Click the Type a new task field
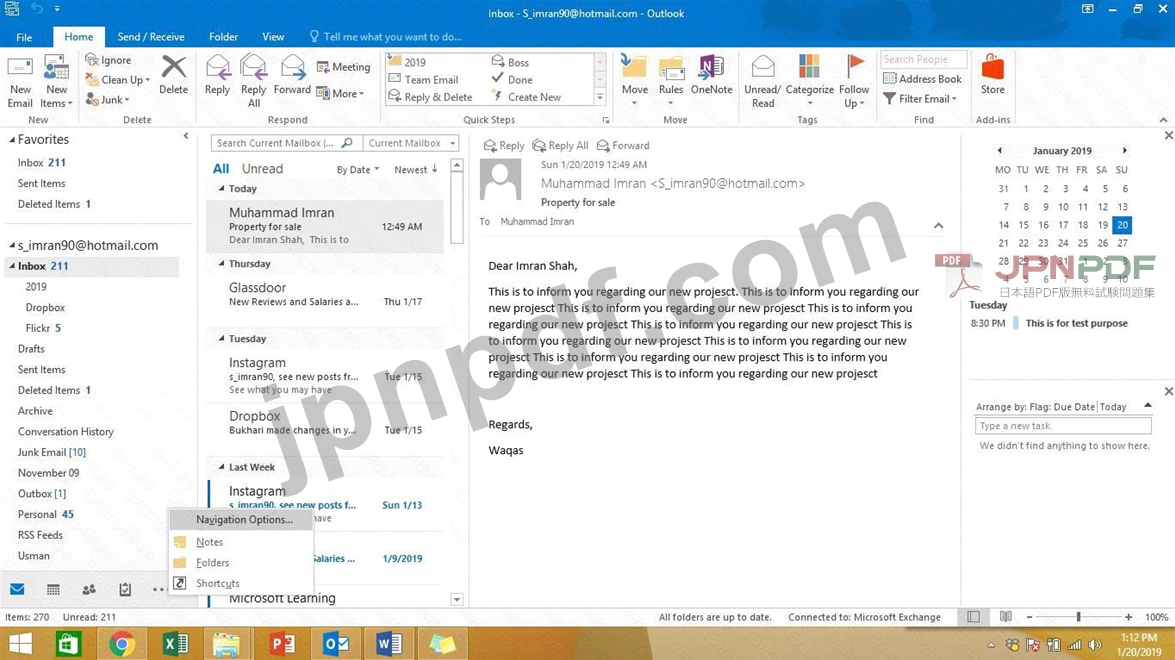 [x=1063, y=426]
